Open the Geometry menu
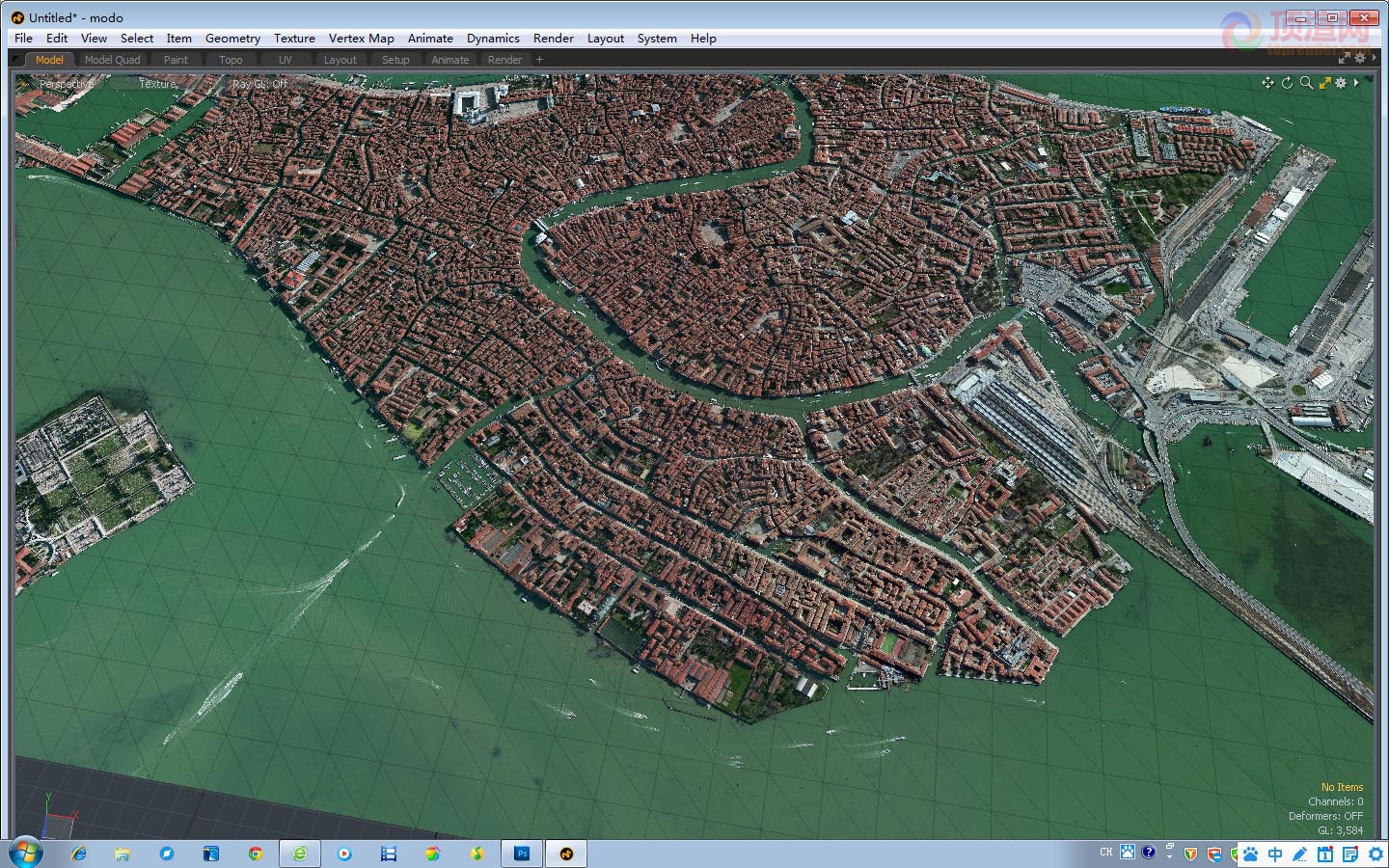Viewport: 1389px width, 868px height. click(232, 39)
